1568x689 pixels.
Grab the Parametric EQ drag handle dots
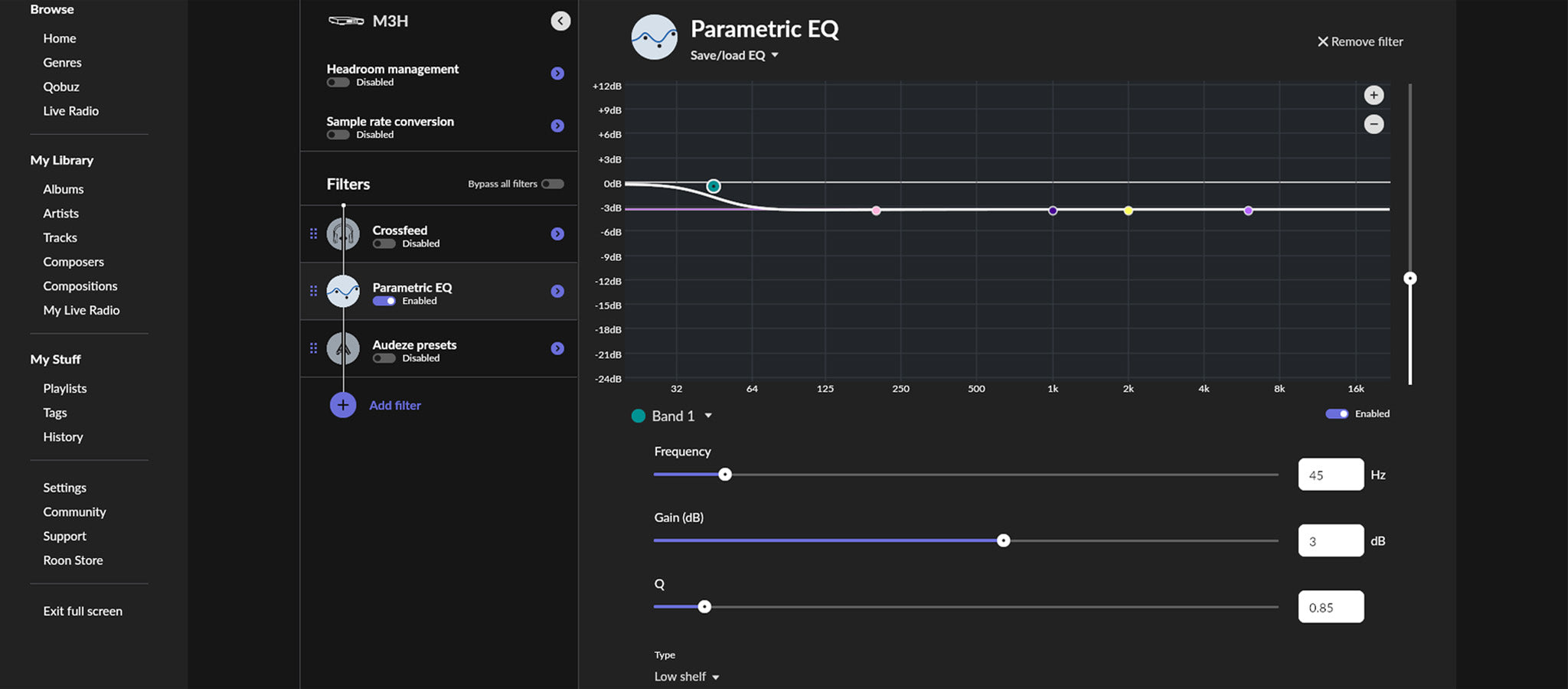coord(313,291)
